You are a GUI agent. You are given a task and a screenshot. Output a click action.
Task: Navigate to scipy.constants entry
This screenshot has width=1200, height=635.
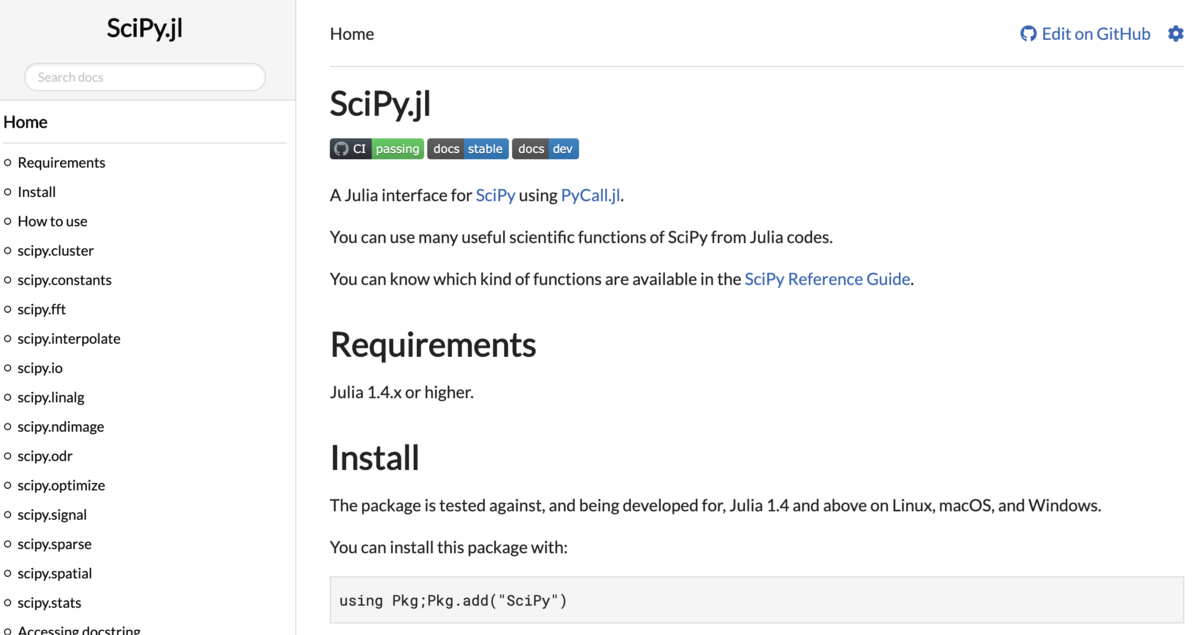pyautogui.click(x=65, y=279)
